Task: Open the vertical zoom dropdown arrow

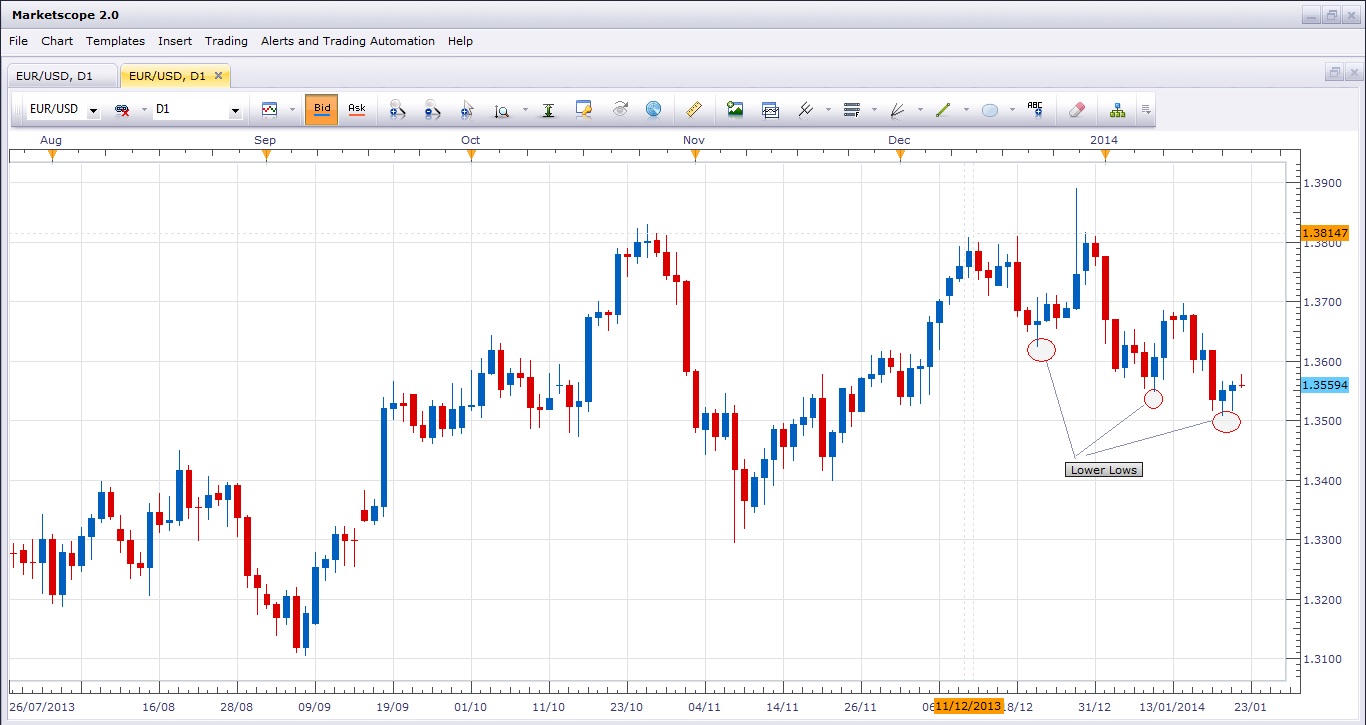Action: [x=524, y=110]
